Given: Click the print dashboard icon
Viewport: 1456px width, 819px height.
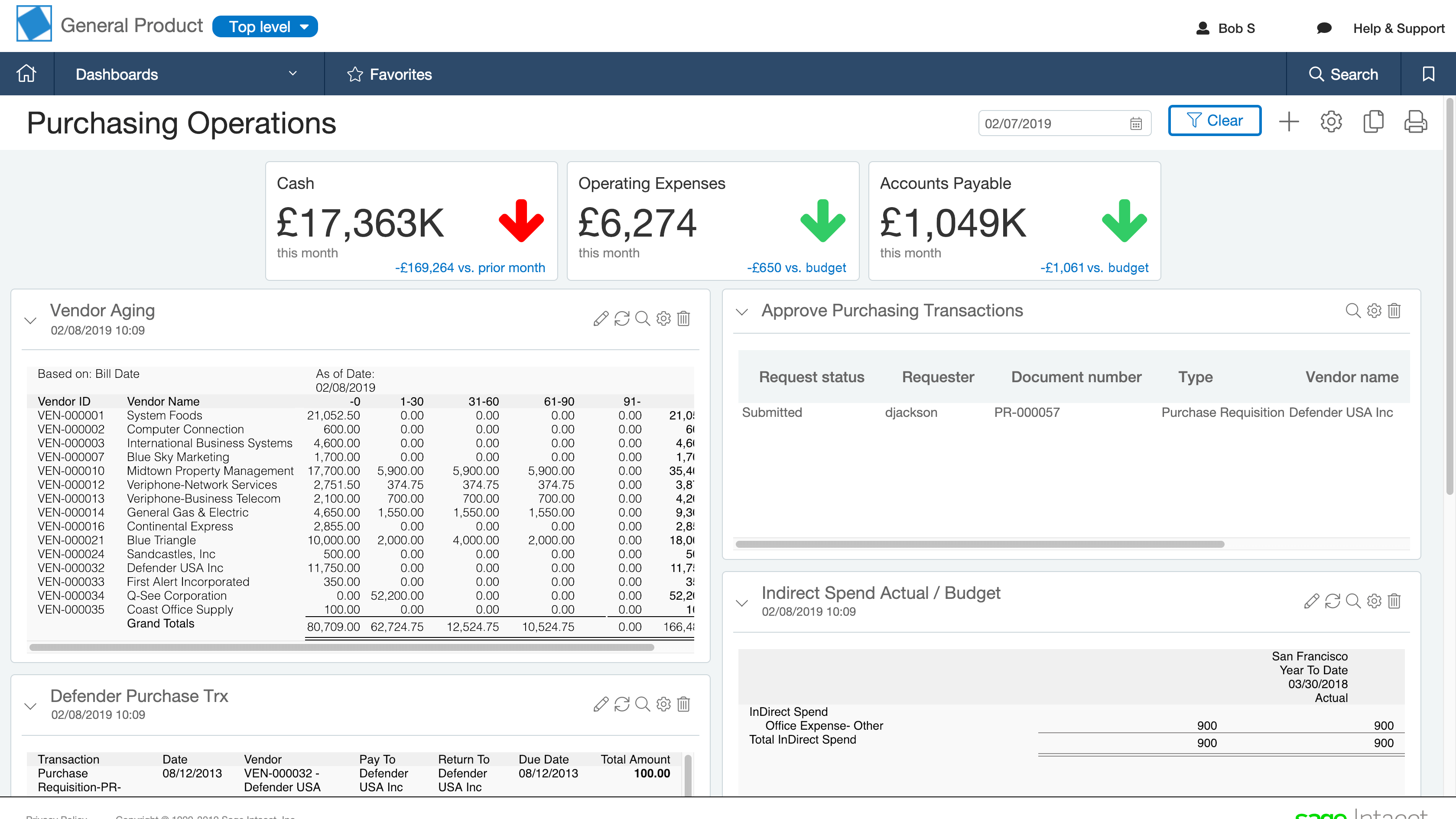Looking at the screenshot, I should click(1415, 121).
